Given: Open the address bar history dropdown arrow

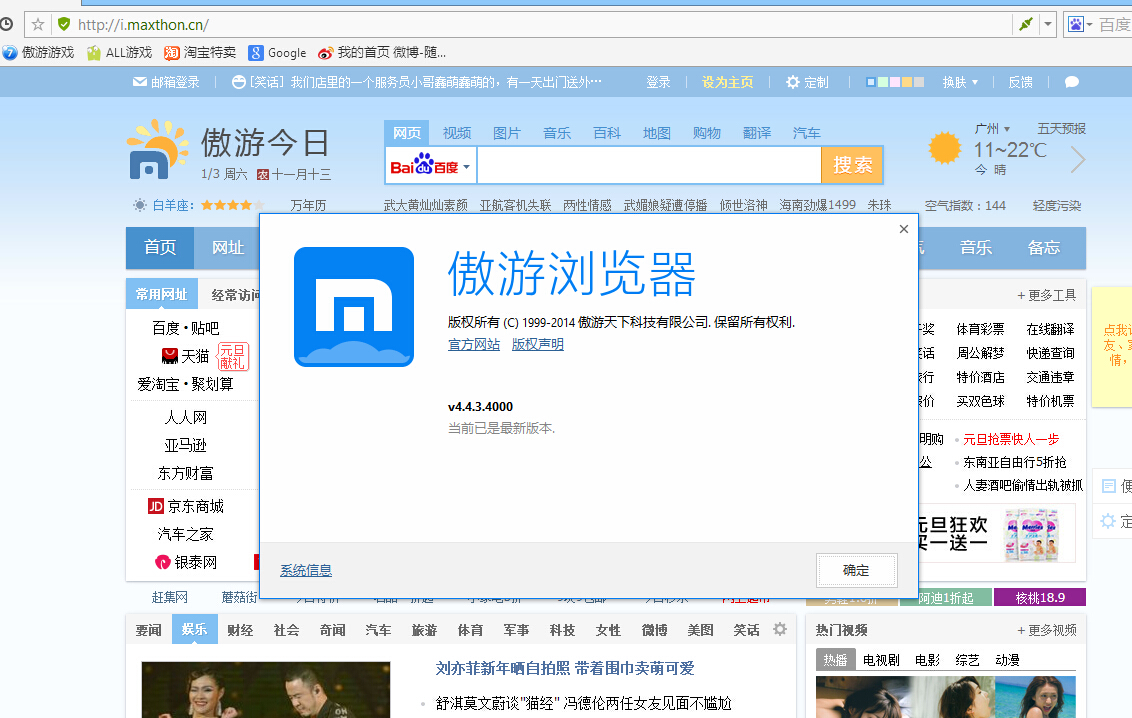Looking at the screenshot, I should [x=1048, y=25].
